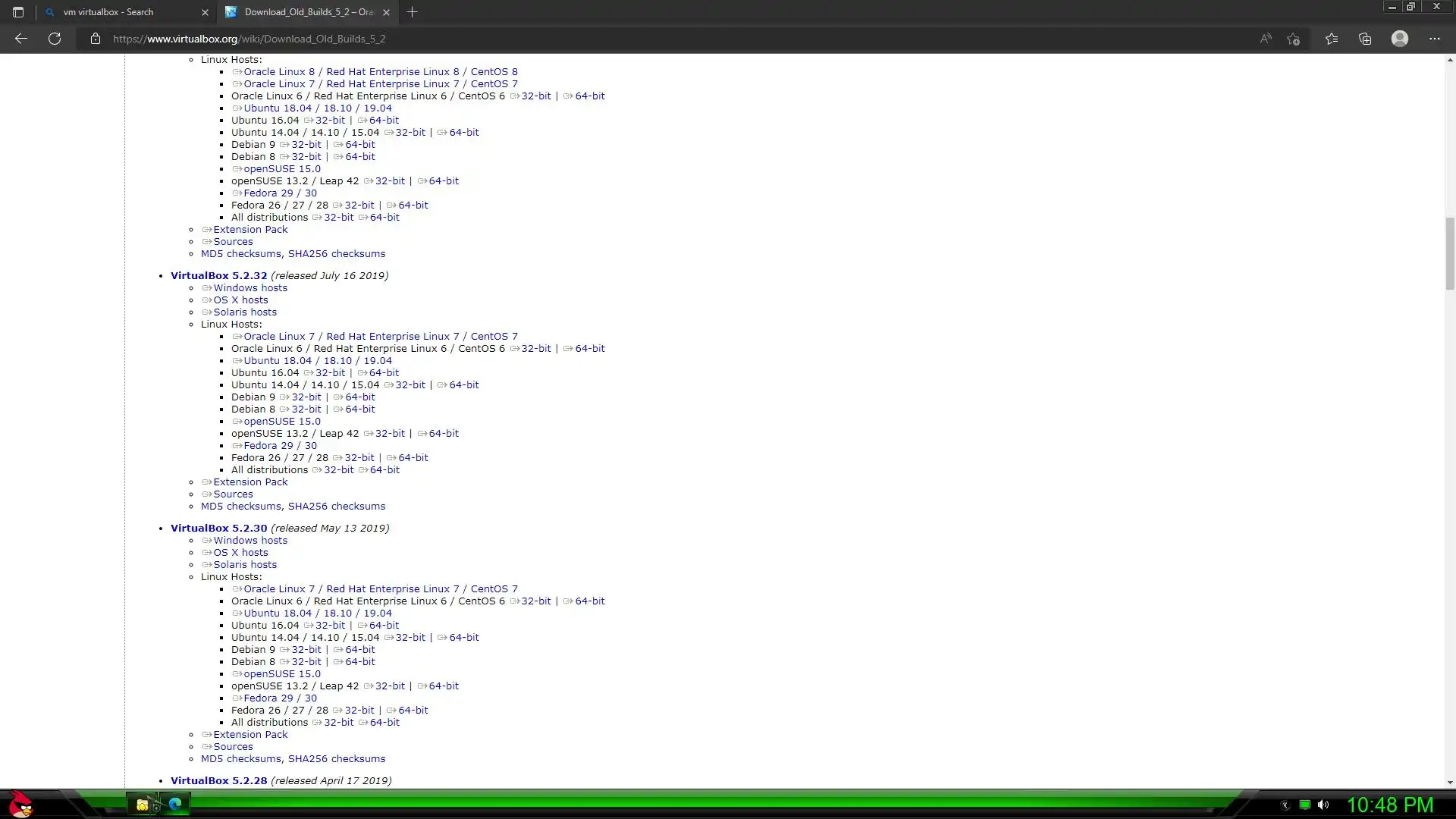
Task: Click the site info lock icon
Action: pos(96,39)
